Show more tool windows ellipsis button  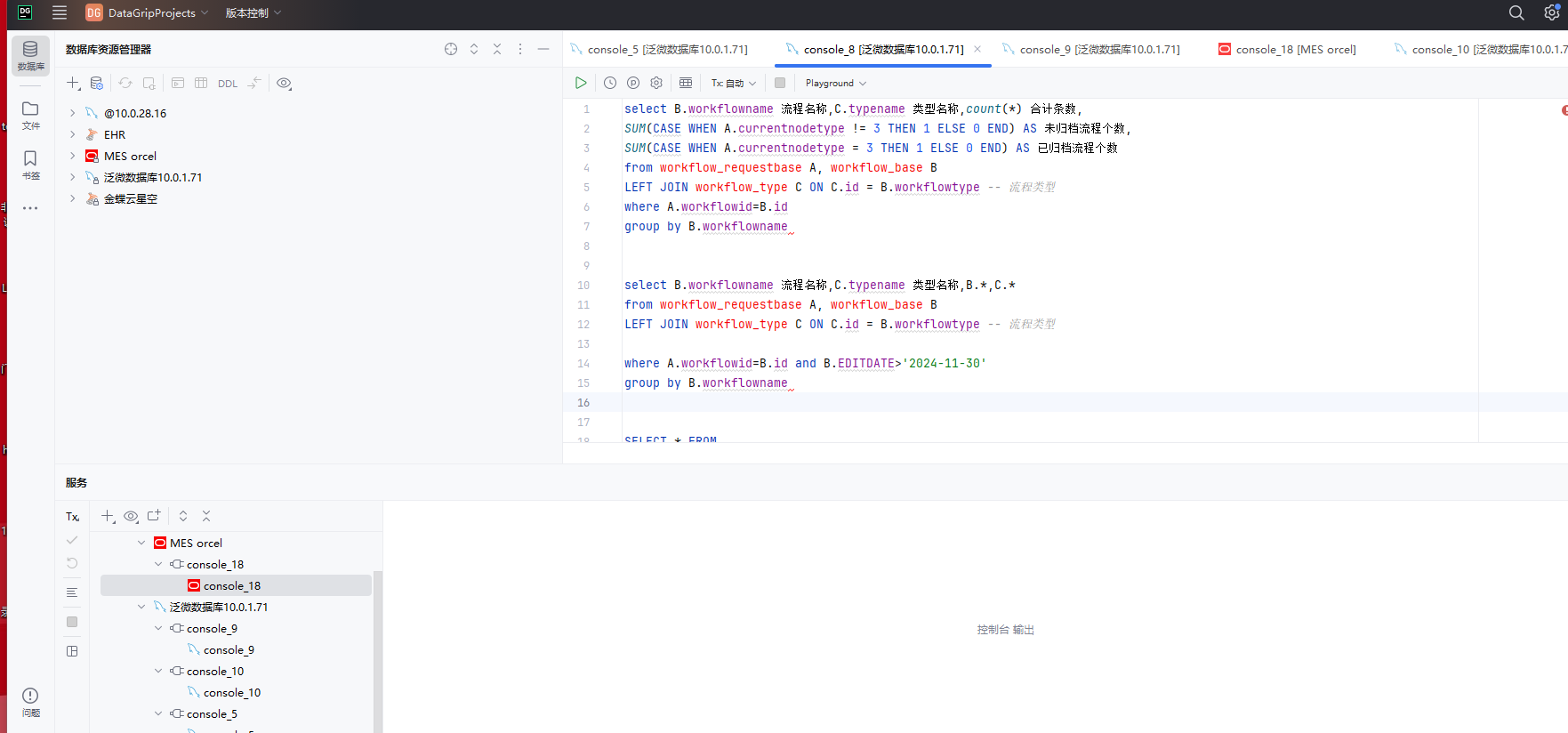[30, 208]
